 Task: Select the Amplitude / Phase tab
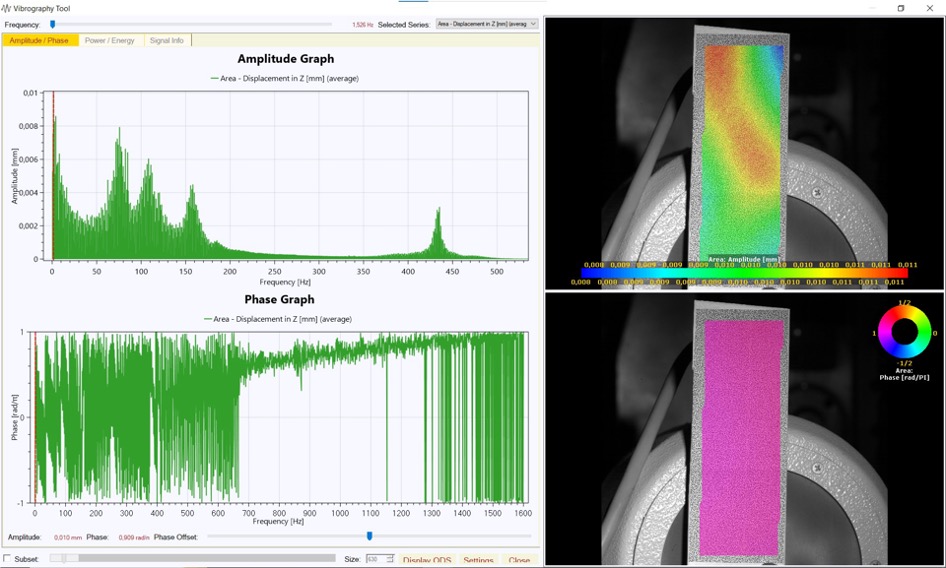(x=39, y=40)
